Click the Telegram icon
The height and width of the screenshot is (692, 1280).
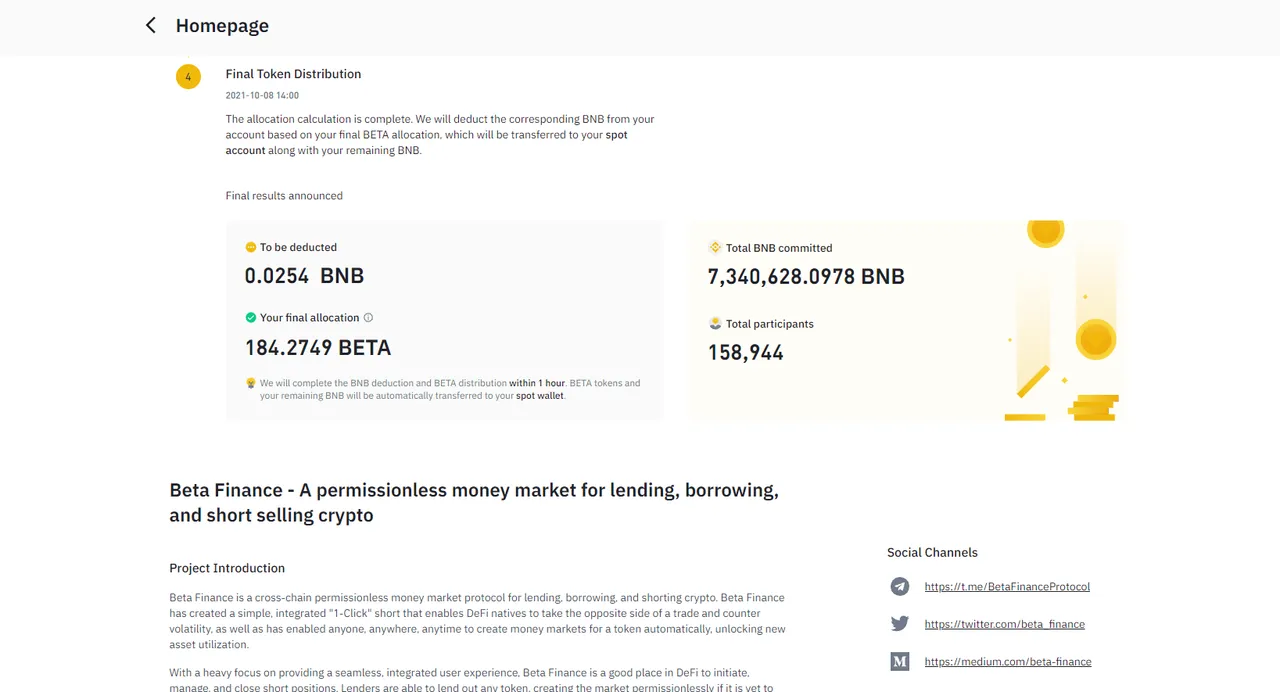coord(900,587)
